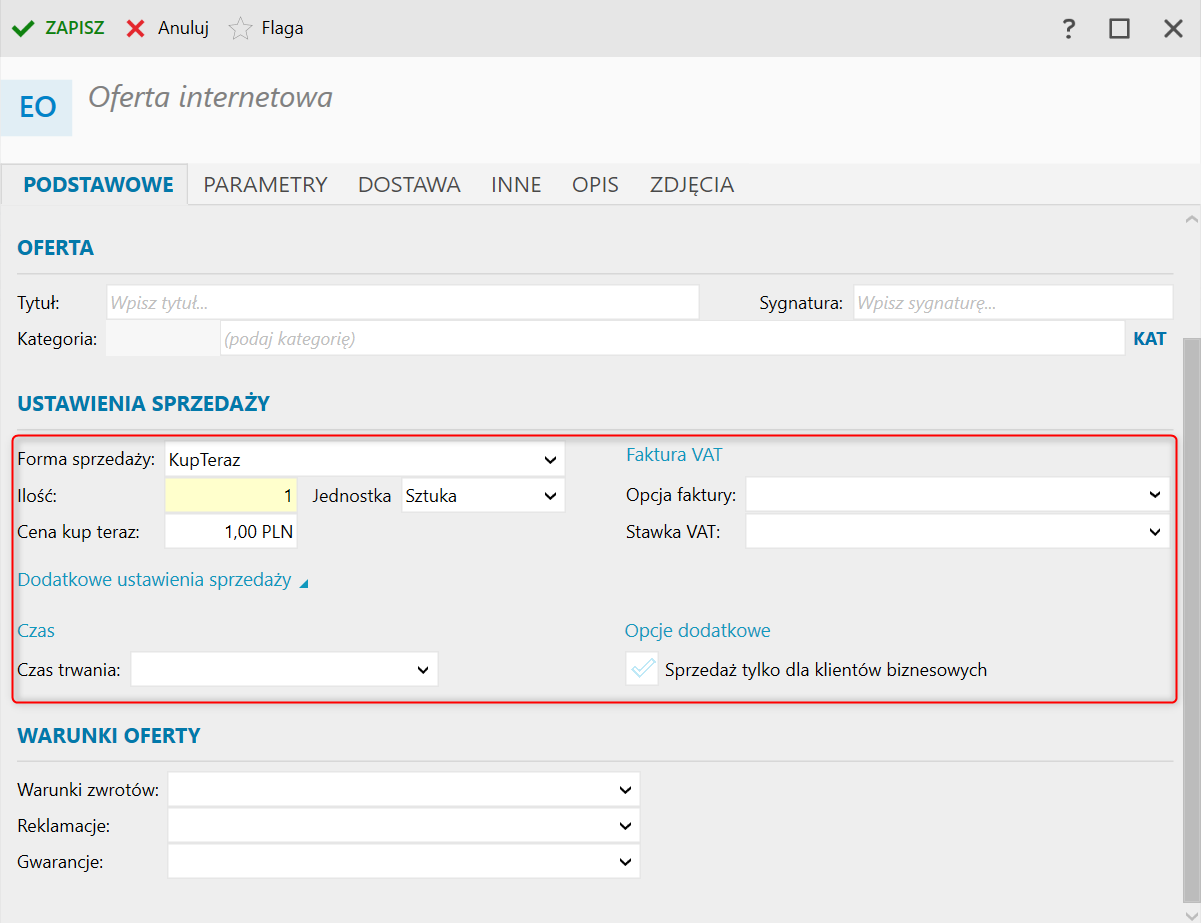The width and height of the screenshot is (1201, 923).
Task: Click the EO offer type icon
Action: pyautogui.click(x=37, y=107)
